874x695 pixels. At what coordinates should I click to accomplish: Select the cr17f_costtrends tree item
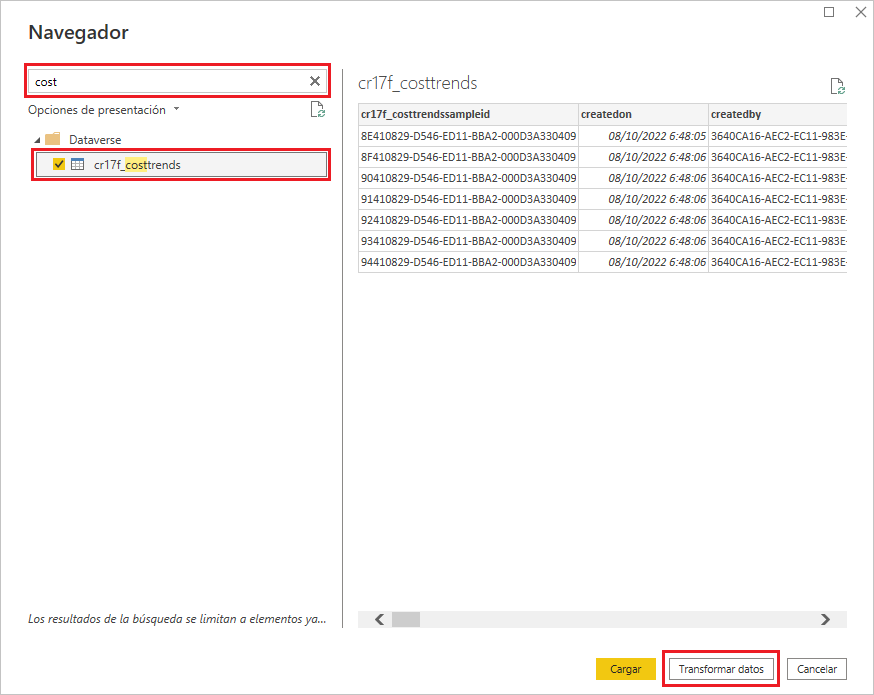click(x=181, y=164)
